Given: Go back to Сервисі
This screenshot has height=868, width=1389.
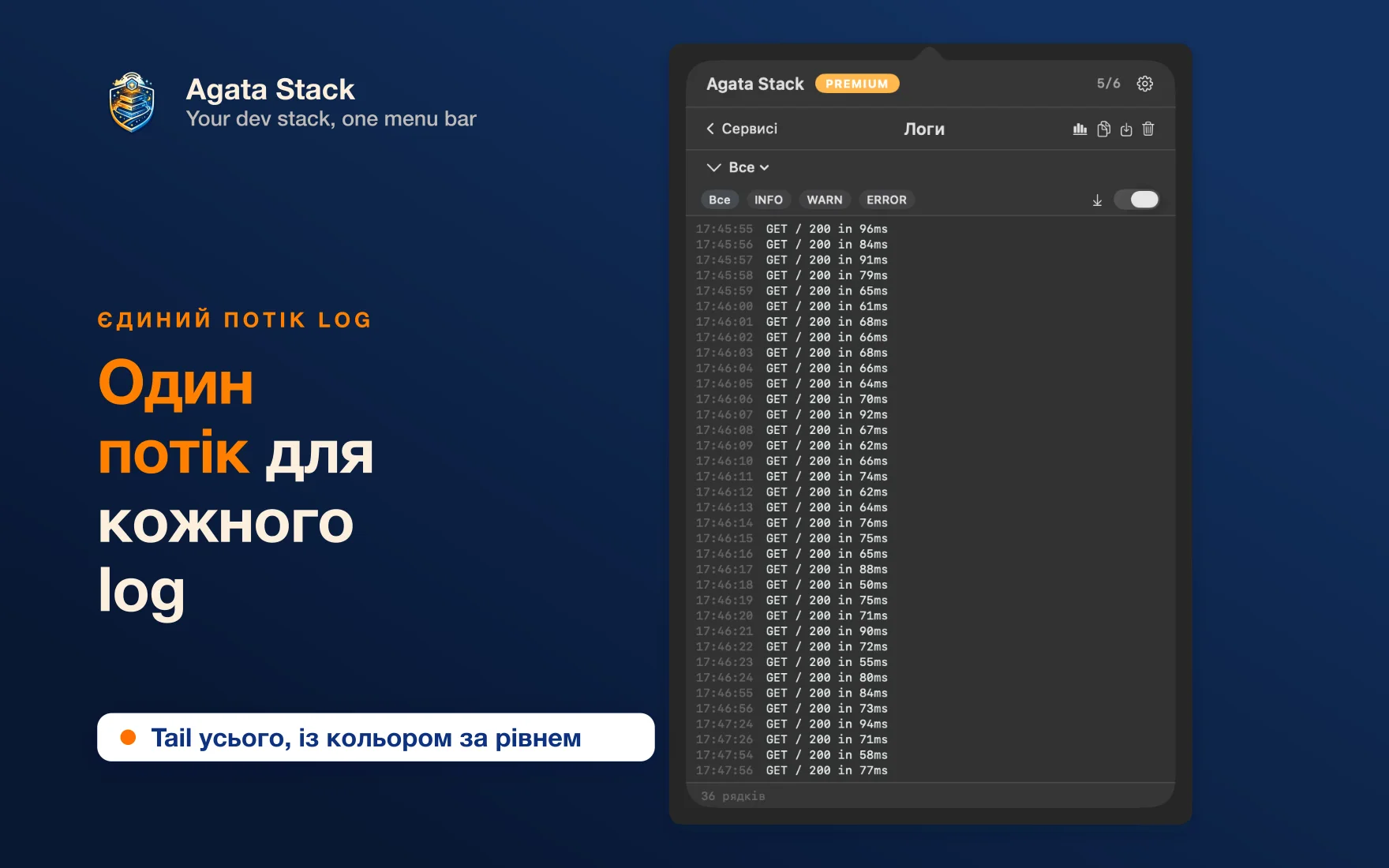Looking at the screenshot, I should pos(742,129).
